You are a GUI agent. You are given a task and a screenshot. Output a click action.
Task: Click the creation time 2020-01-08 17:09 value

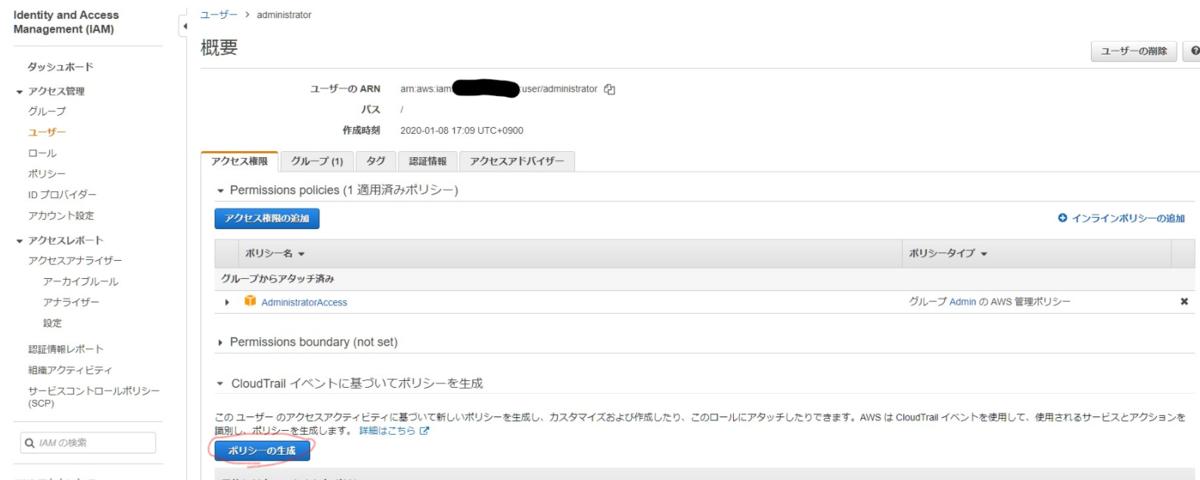[461, 131]
